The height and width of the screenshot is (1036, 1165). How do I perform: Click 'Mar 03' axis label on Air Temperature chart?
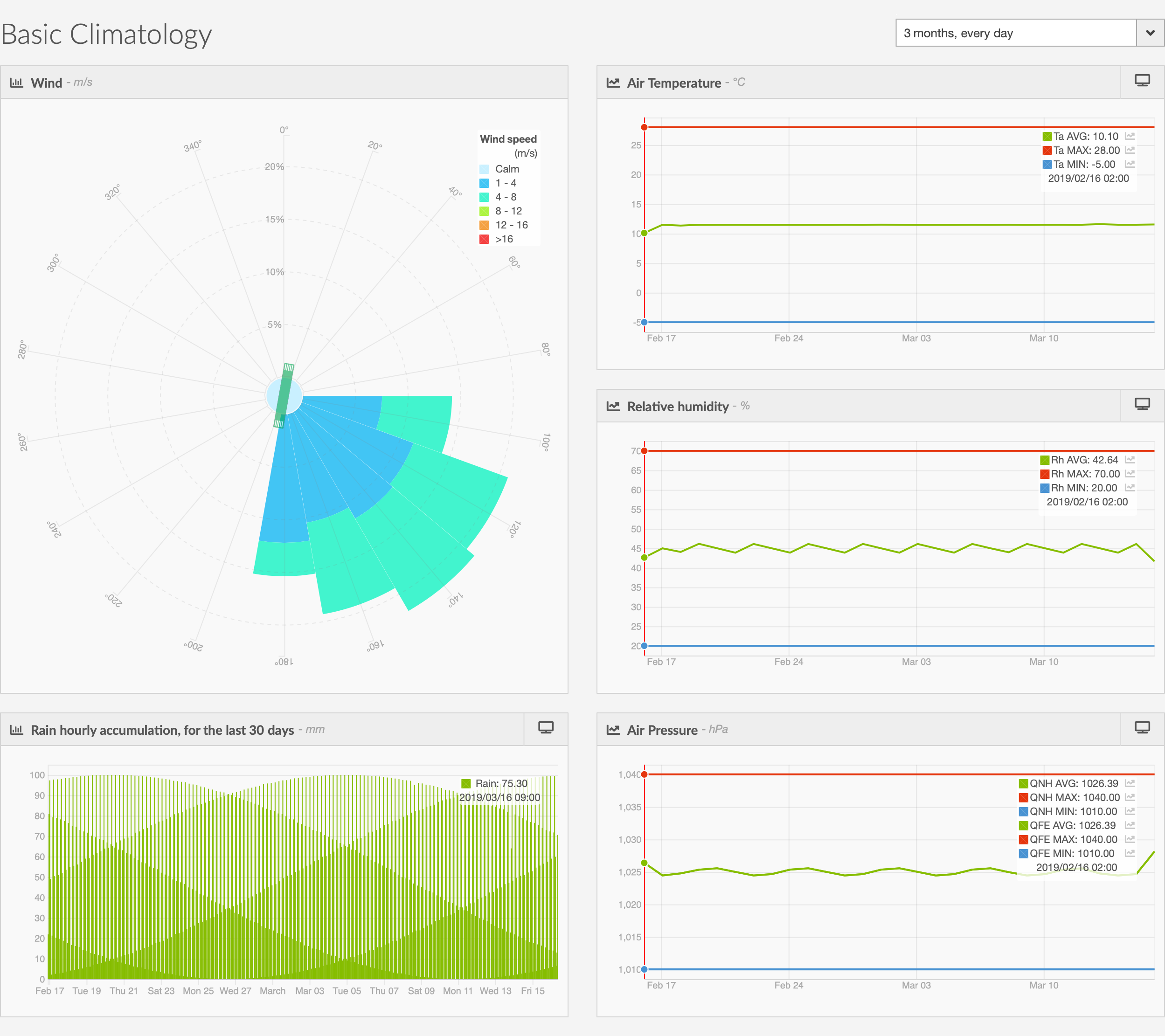[916, 338]
